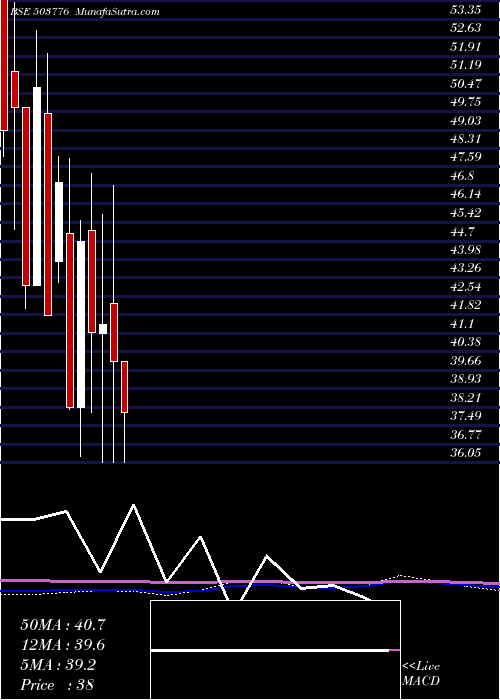Select the 44.7 price axis label
The height and width of the screenshot is (700, 500).
point(462,232)
